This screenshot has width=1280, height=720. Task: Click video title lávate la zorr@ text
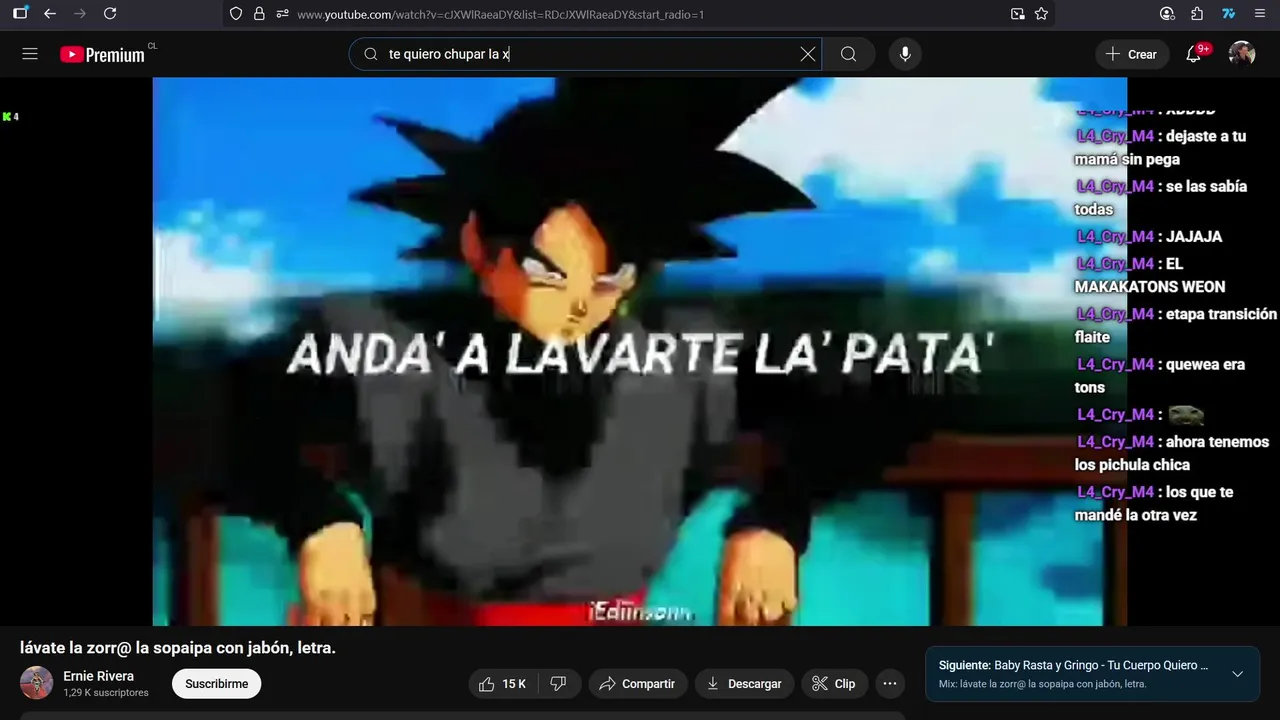coord(178,648)
